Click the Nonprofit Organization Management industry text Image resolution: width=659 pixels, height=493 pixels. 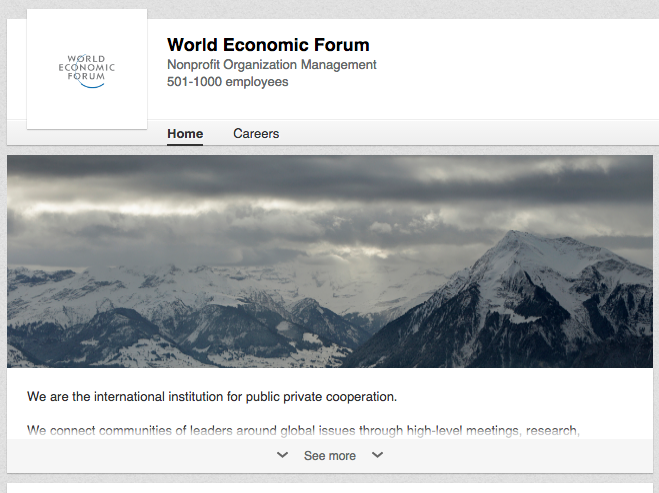click(x=272, y=65)
